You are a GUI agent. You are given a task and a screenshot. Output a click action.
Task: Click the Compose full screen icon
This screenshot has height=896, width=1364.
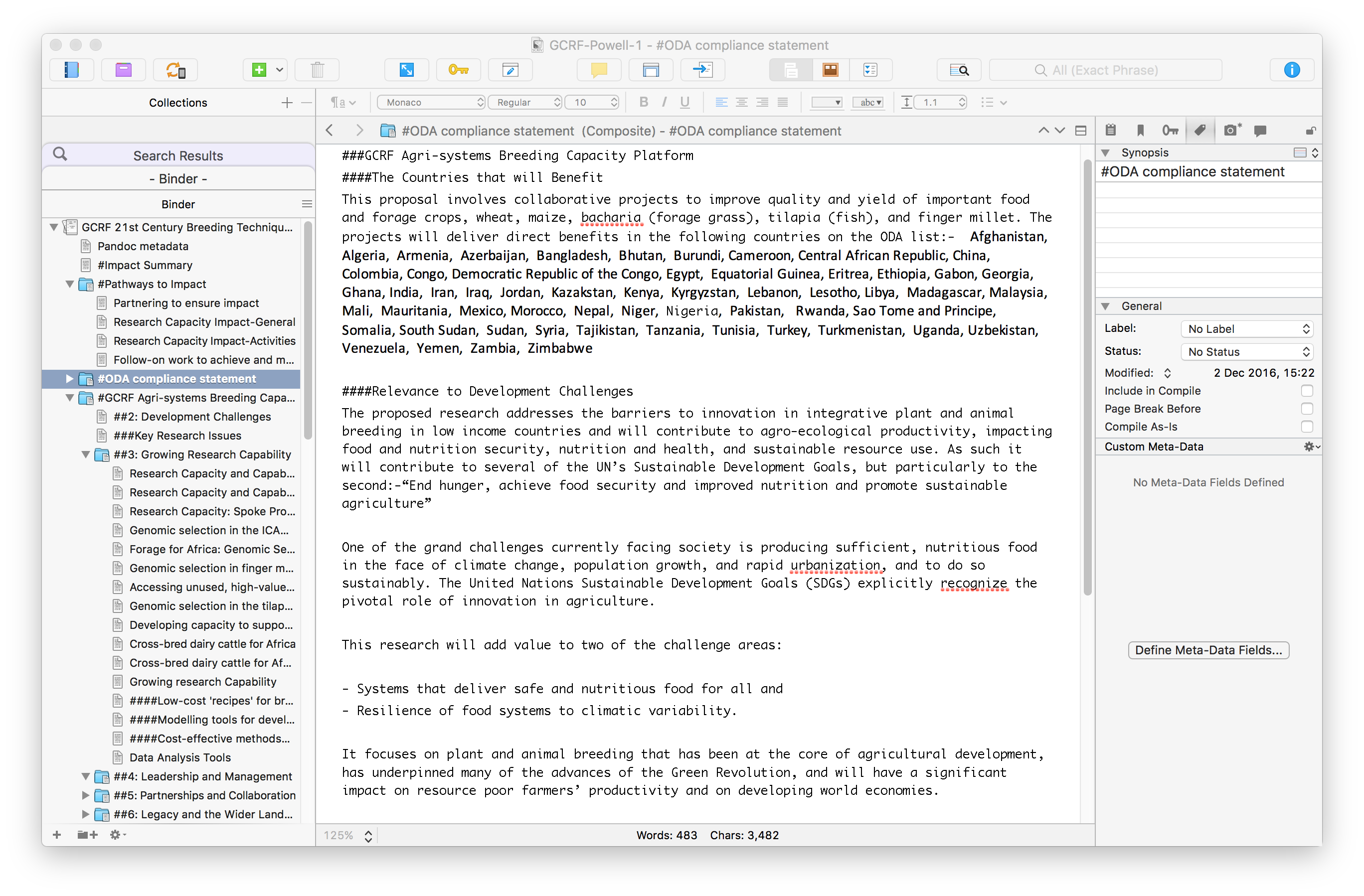click(x=406, y=70)
